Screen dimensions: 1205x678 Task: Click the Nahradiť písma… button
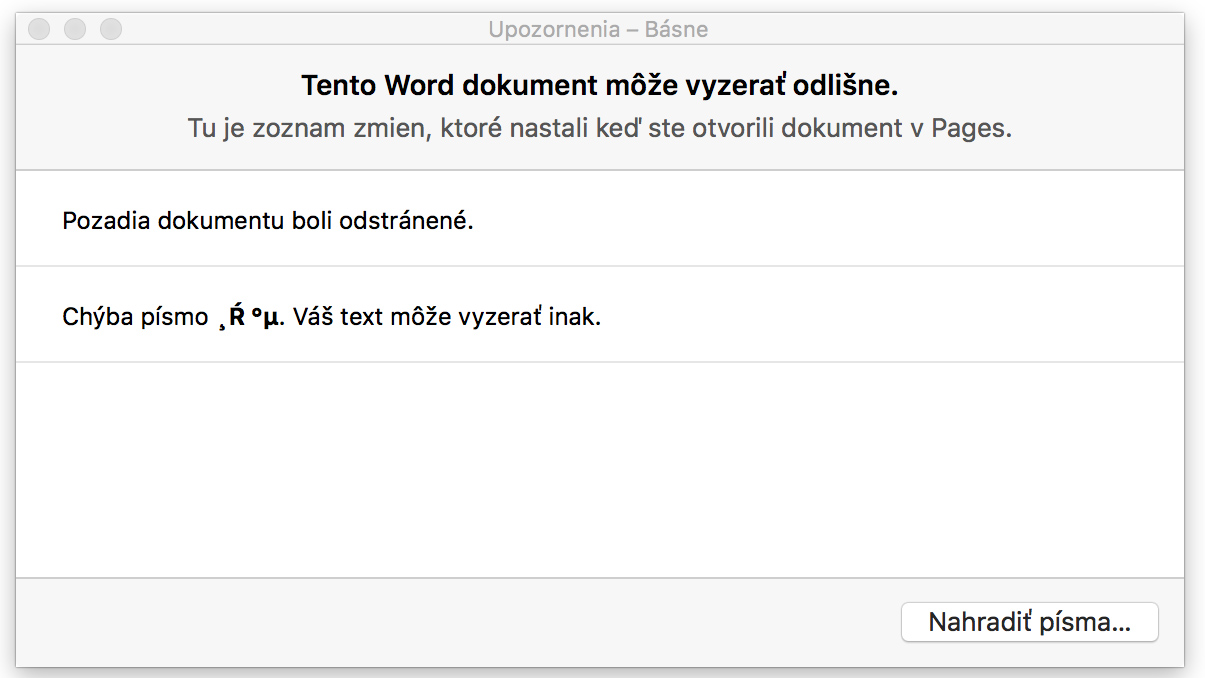pyautogui.click(x=1029, y=622)
